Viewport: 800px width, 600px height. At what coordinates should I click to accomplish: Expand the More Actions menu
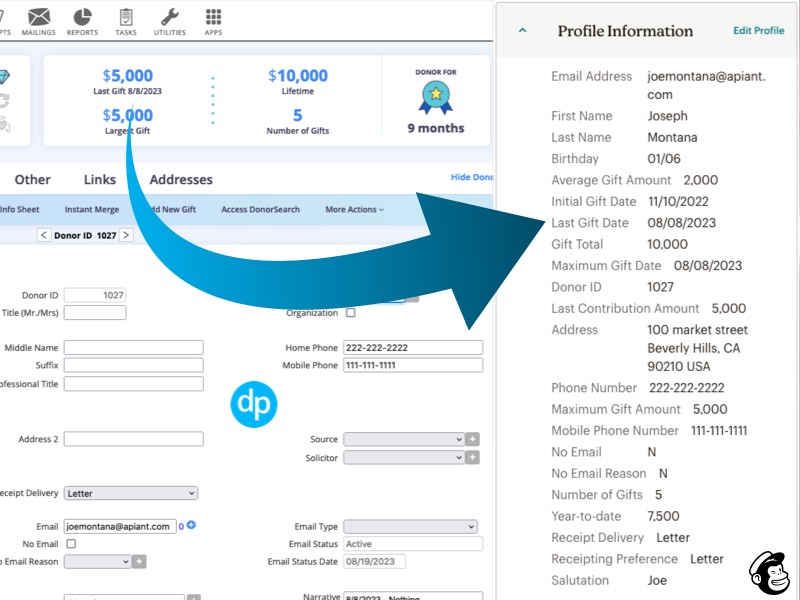coord(354,210)
